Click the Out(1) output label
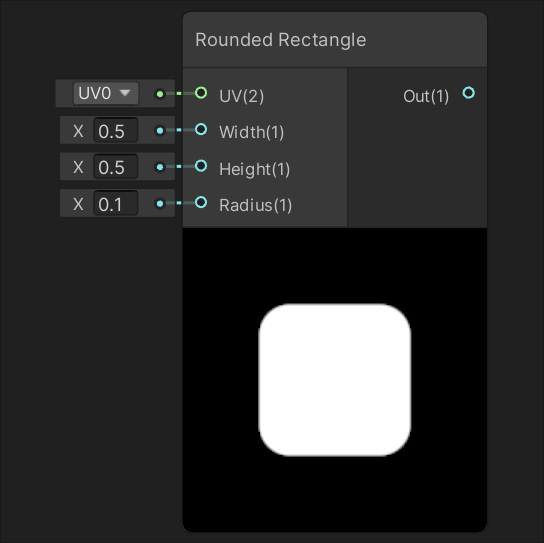This screenshot has height=543, width=544. tap(426, 96)
